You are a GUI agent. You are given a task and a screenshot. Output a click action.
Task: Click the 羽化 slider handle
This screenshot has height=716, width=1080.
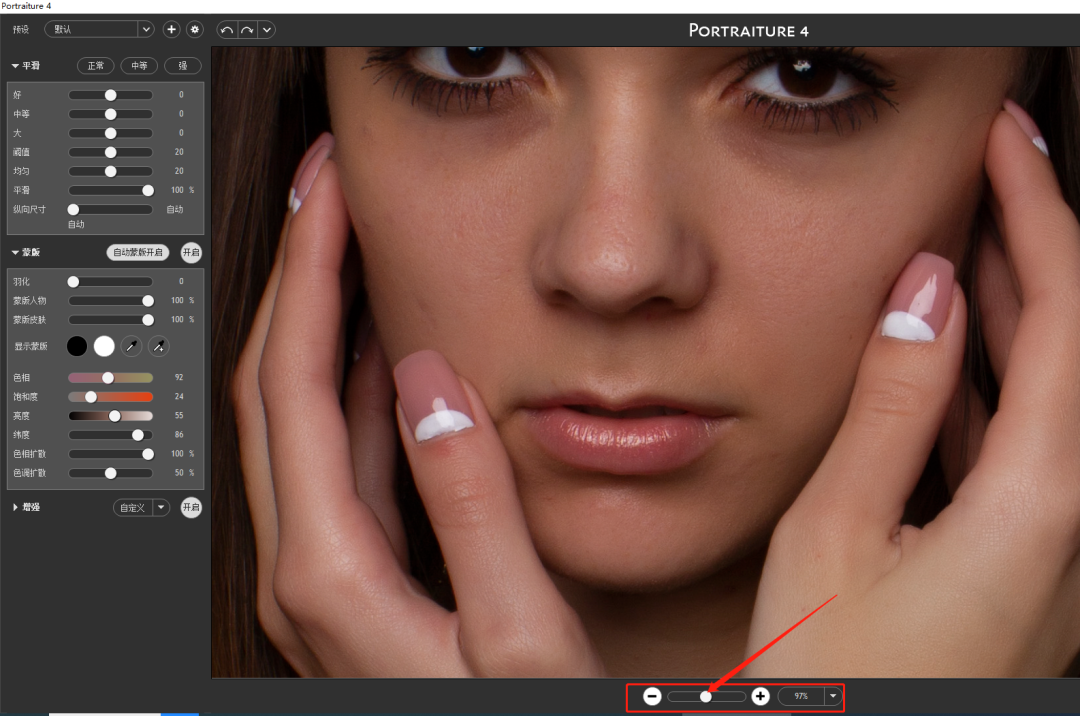coord(73,282)
